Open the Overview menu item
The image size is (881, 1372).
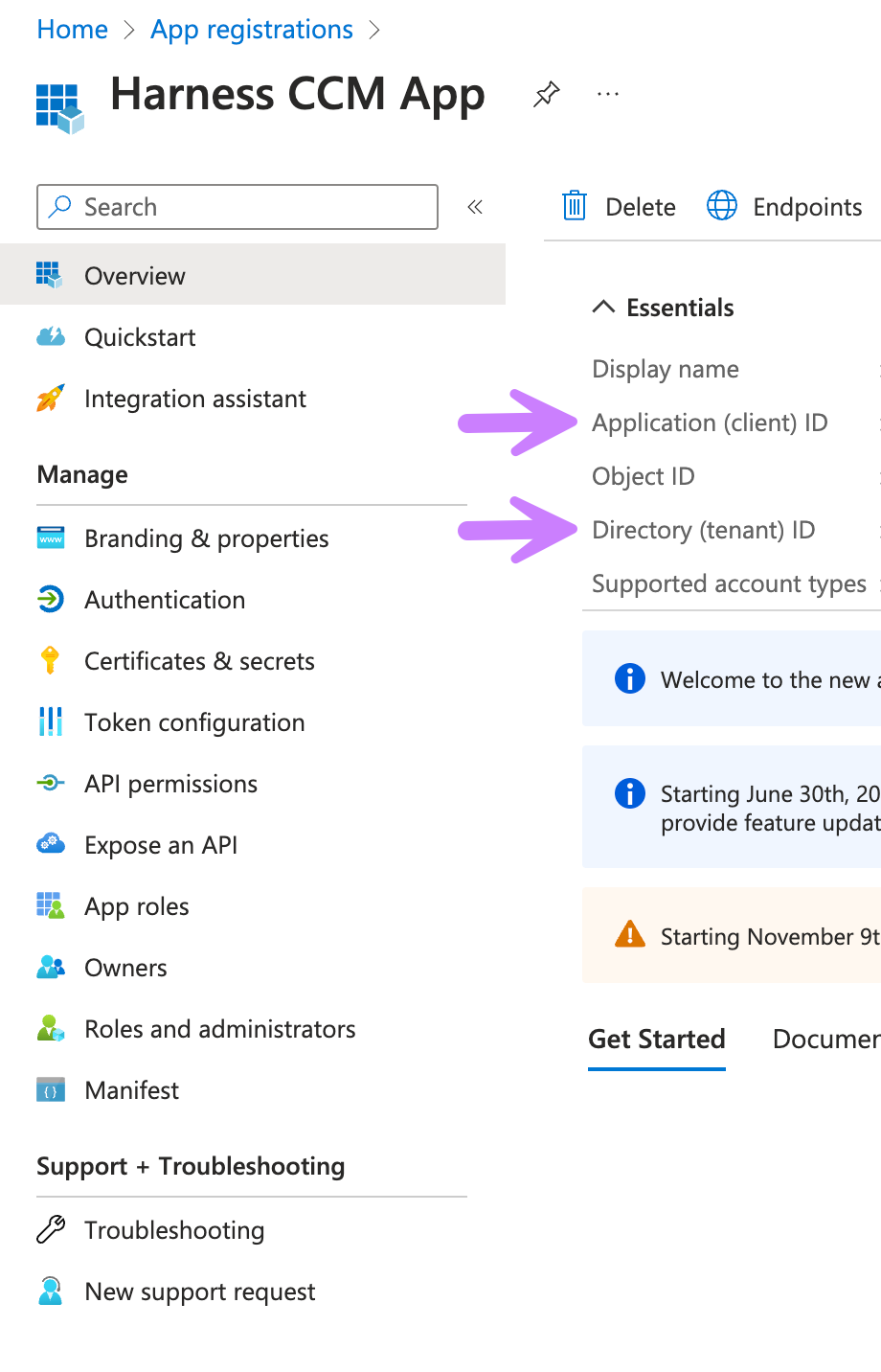[x=135, y=276]
